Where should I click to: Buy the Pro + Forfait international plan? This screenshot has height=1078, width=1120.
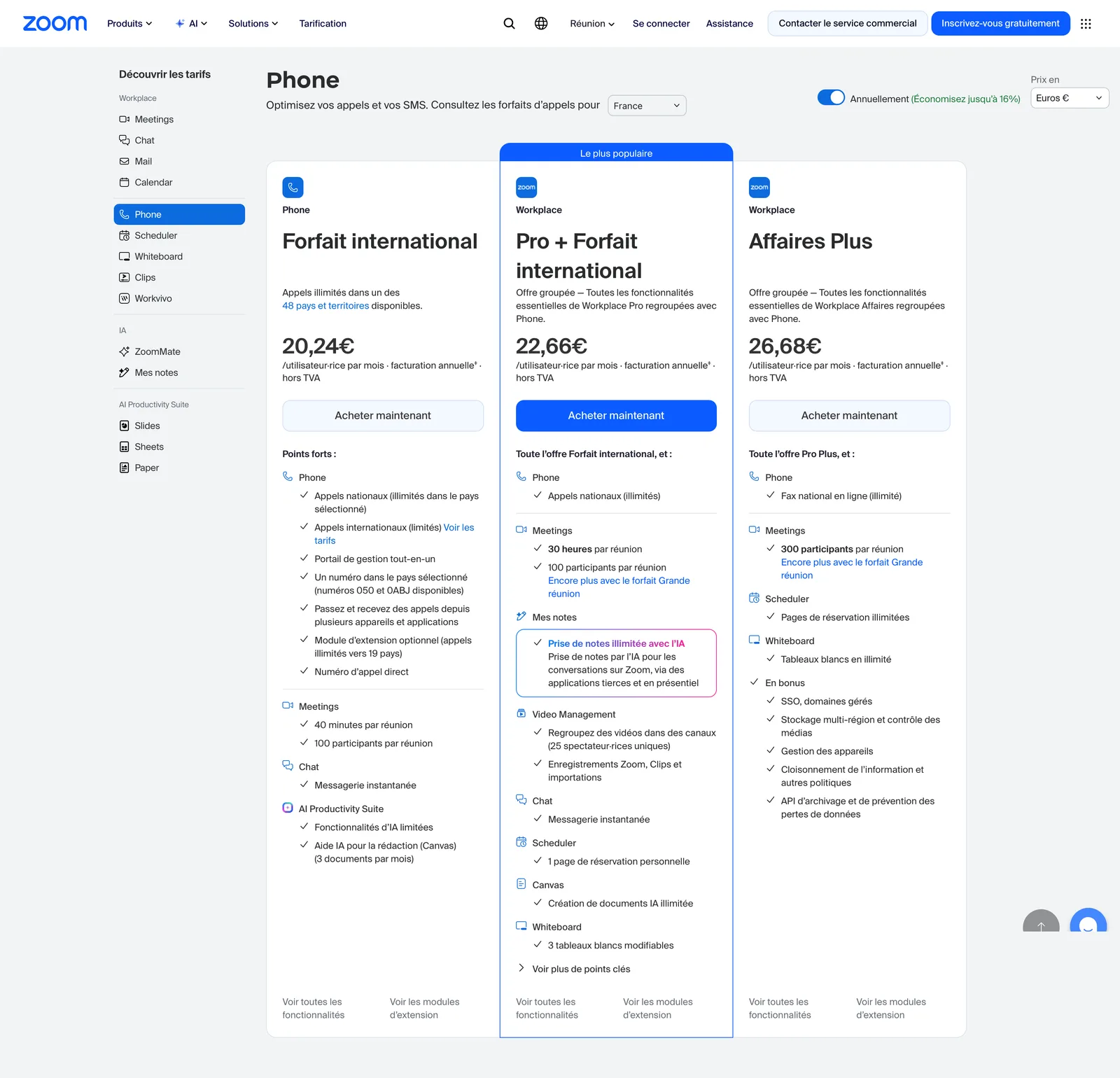(x=616, y=416)
